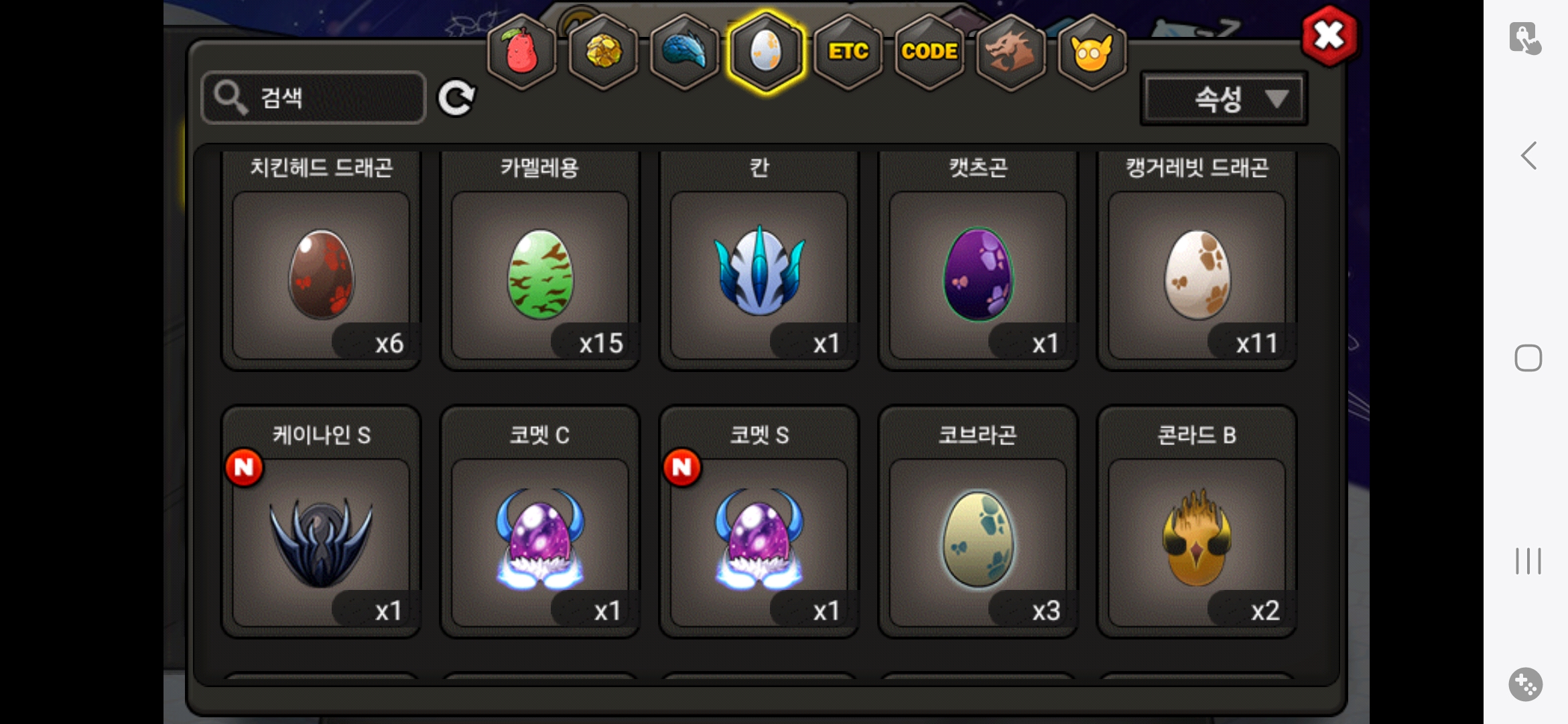1568x724 pixels.
Task: Choose the green 카멜레용 egg
Action: point(540,260)
